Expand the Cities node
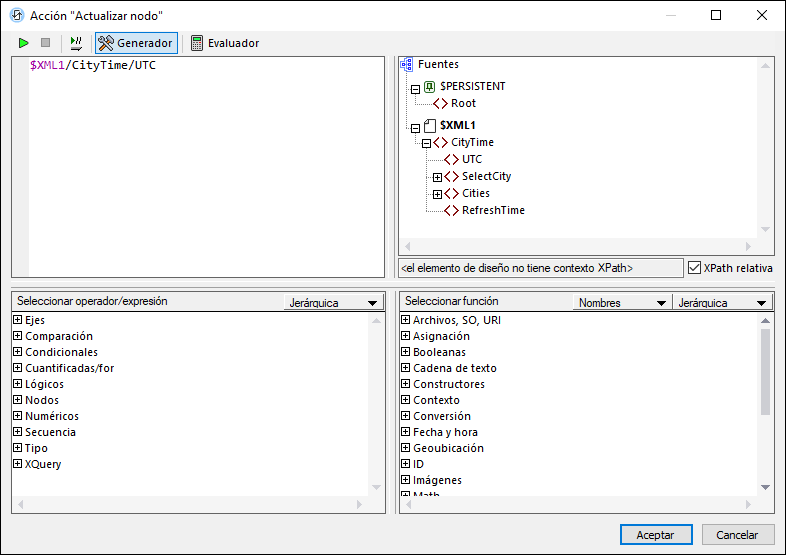The height and width of the screenshot is (555, 786). (437, 194)
